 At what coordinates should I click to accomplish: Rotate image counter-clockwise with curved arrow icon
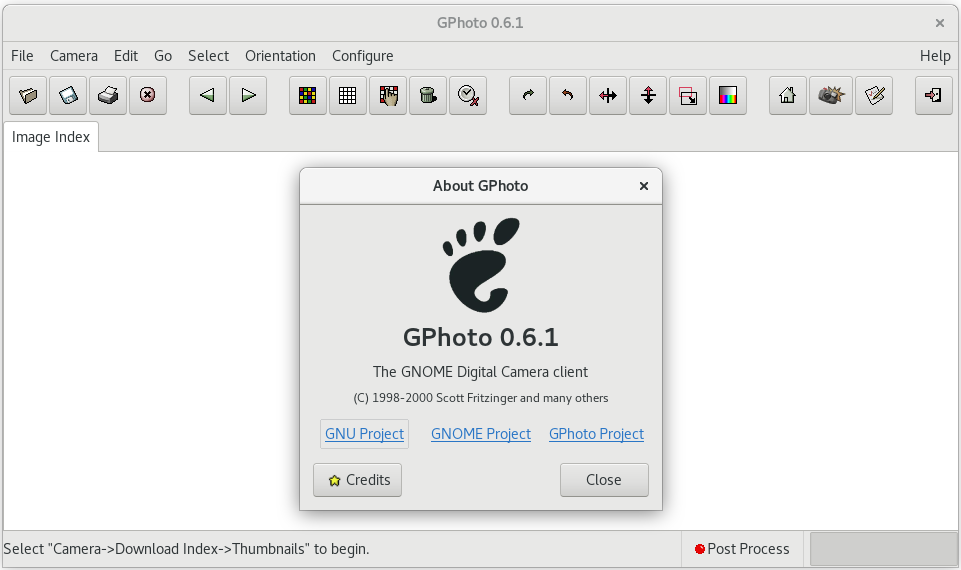[568, 96]
